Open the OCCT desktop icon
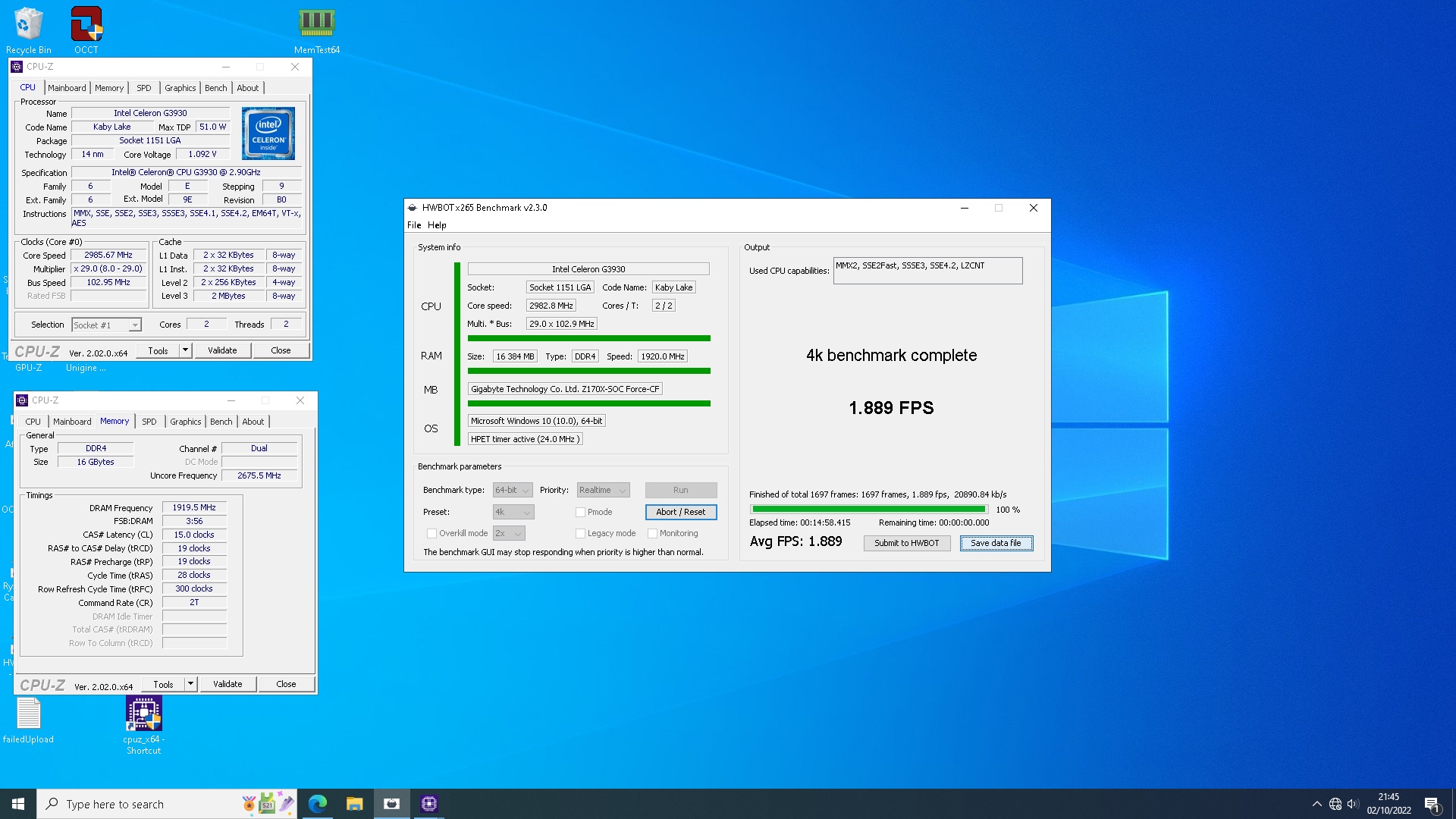The width and height of the screenshot is (1456, 819). [x=86, y=30]
